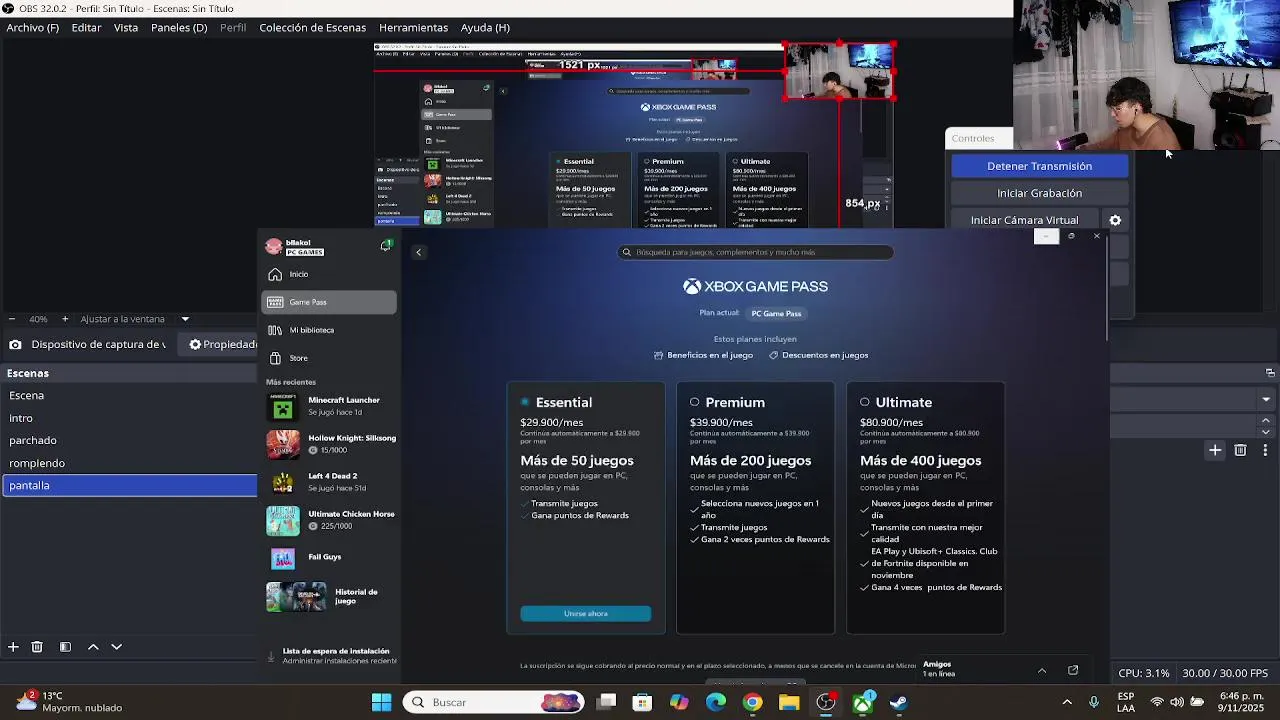1280x720 pixels.
Task: Open Xbox app notifications bell
Action: click(x=385, y=246)
